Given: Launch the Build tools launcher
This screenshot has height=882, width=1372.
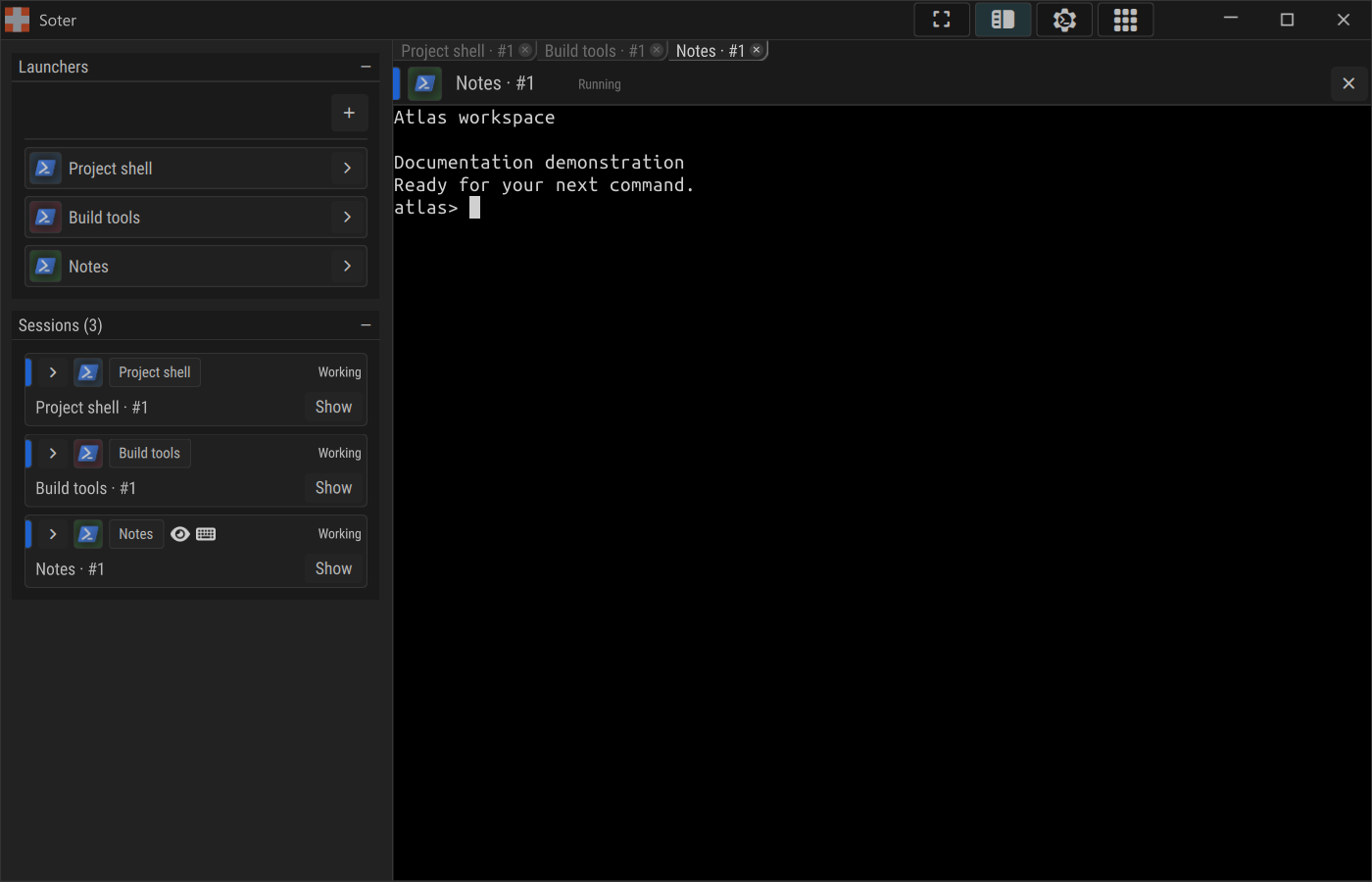Looking at the screenshot, I should [x=196, y=218].
